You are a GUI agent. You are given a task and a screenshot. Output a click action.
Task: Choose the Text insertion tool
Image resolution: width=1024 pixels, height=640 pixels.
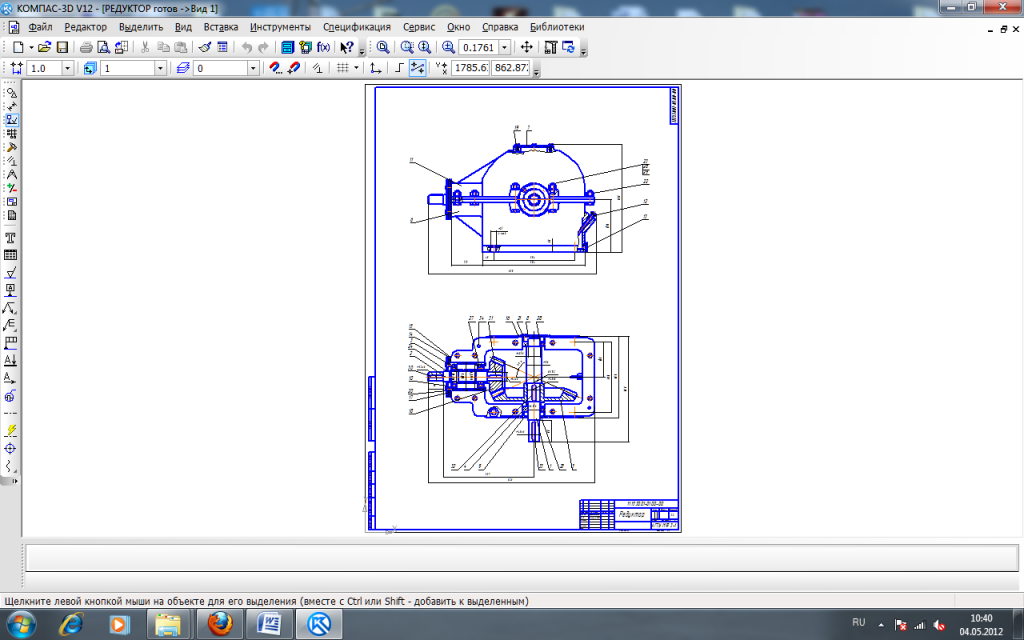[10, 238]
